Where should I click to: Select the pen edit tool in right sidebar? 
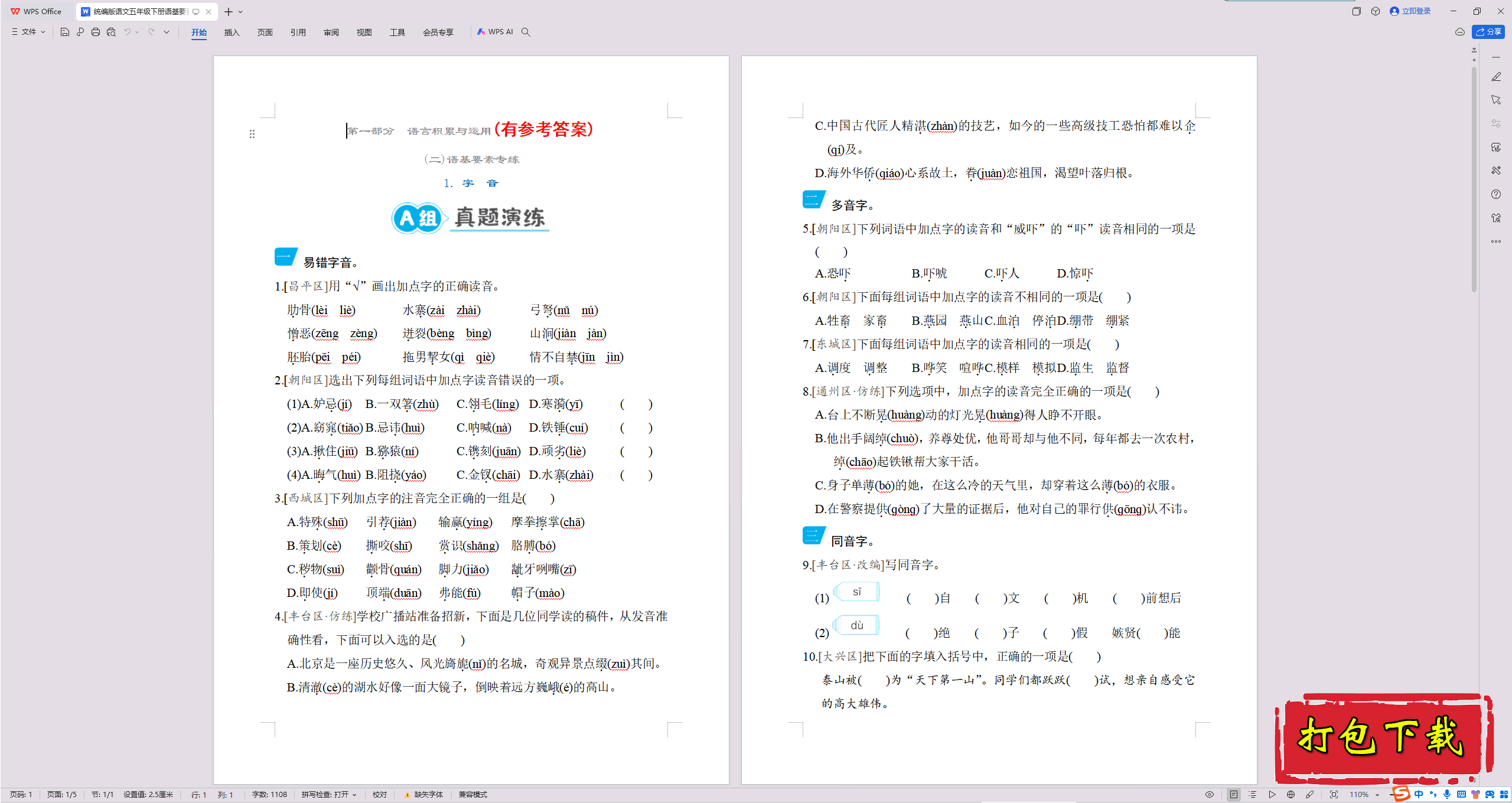coord(1496,77)
